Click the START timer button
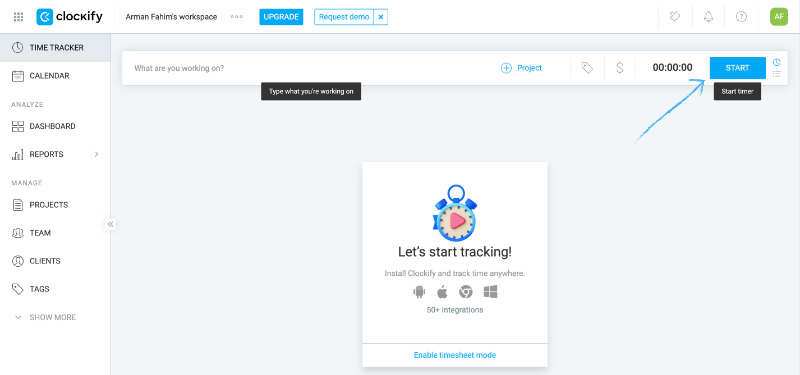 tap(738, 68)
